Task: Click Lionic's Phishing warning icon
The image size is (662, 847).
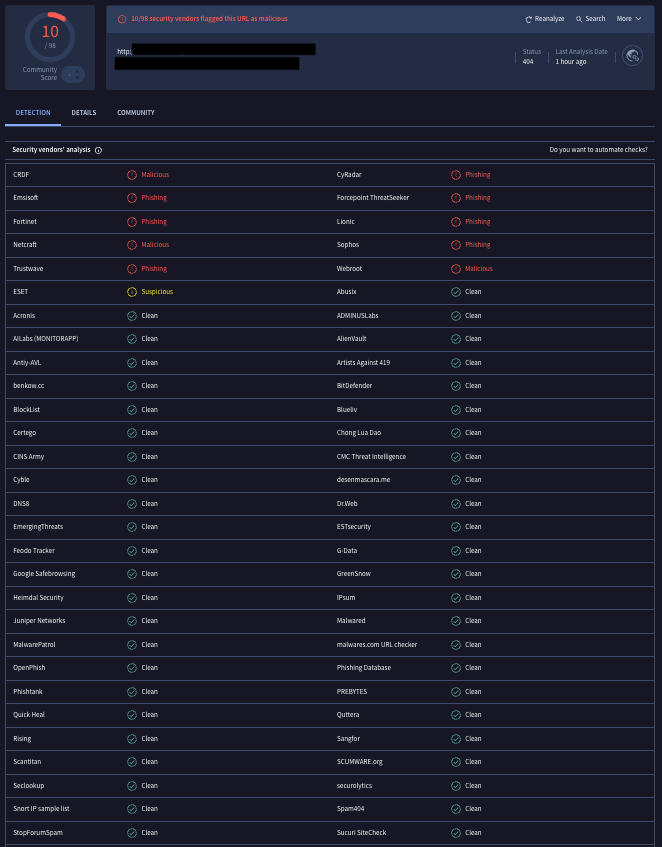Action: click(x=456, y=222)
